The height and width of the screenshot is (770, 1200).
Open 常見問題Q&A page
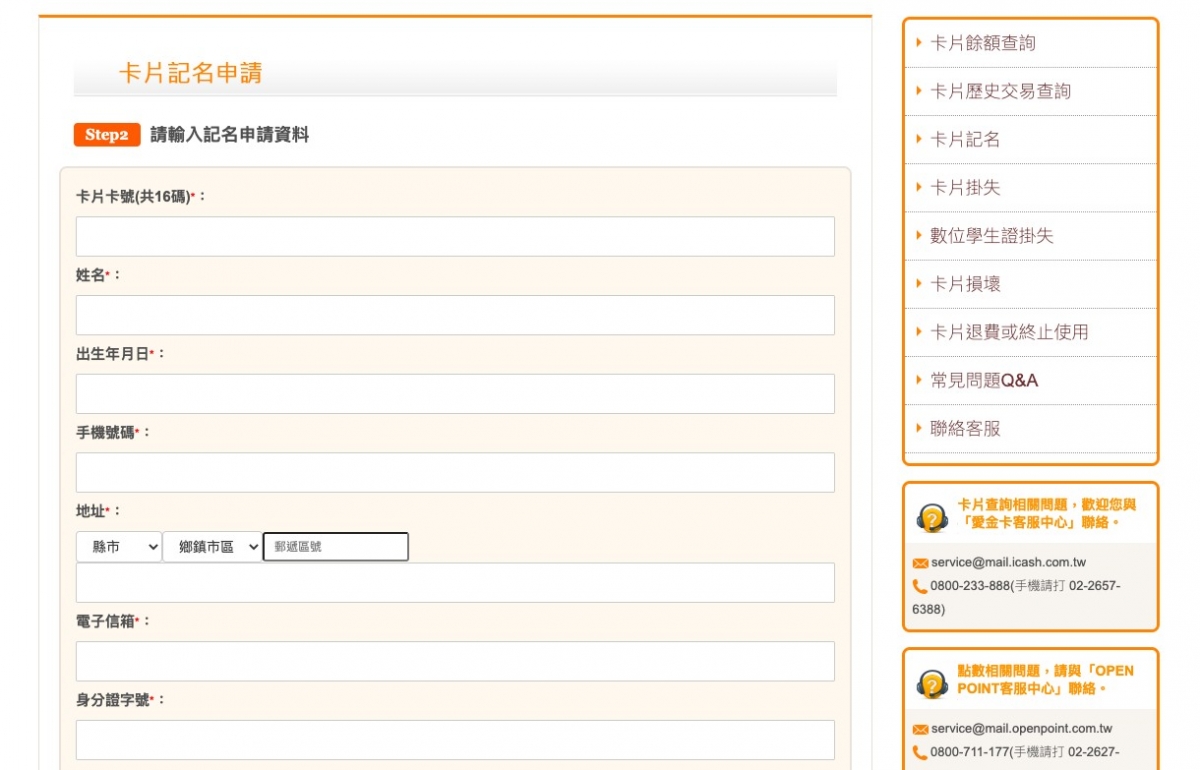pyautogui.click(x=984, y=381)
